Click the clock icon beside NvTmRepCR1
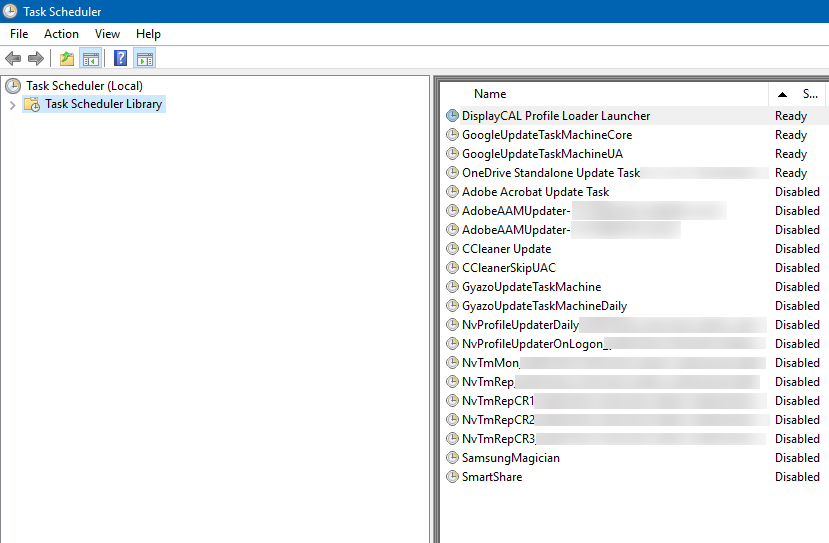The height and width of the screenshot is (543, 829). click(452, 401)
